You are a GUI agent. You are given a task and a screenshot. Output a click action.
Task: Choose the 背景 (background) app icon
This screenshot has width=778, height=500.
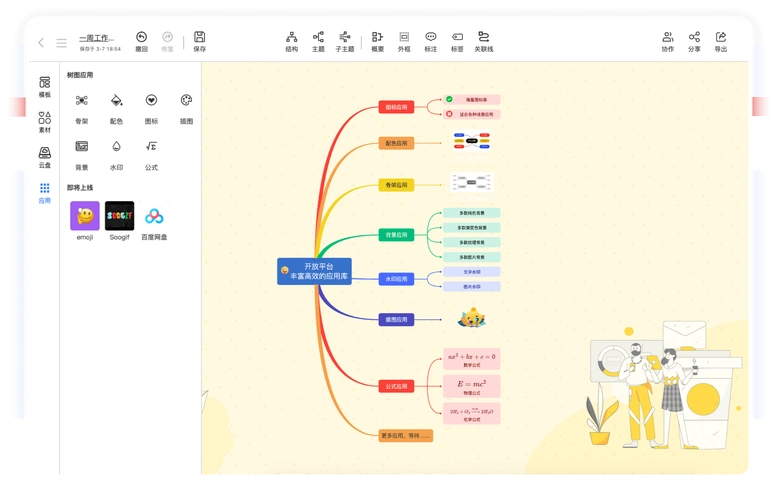(x=82, y=147)
